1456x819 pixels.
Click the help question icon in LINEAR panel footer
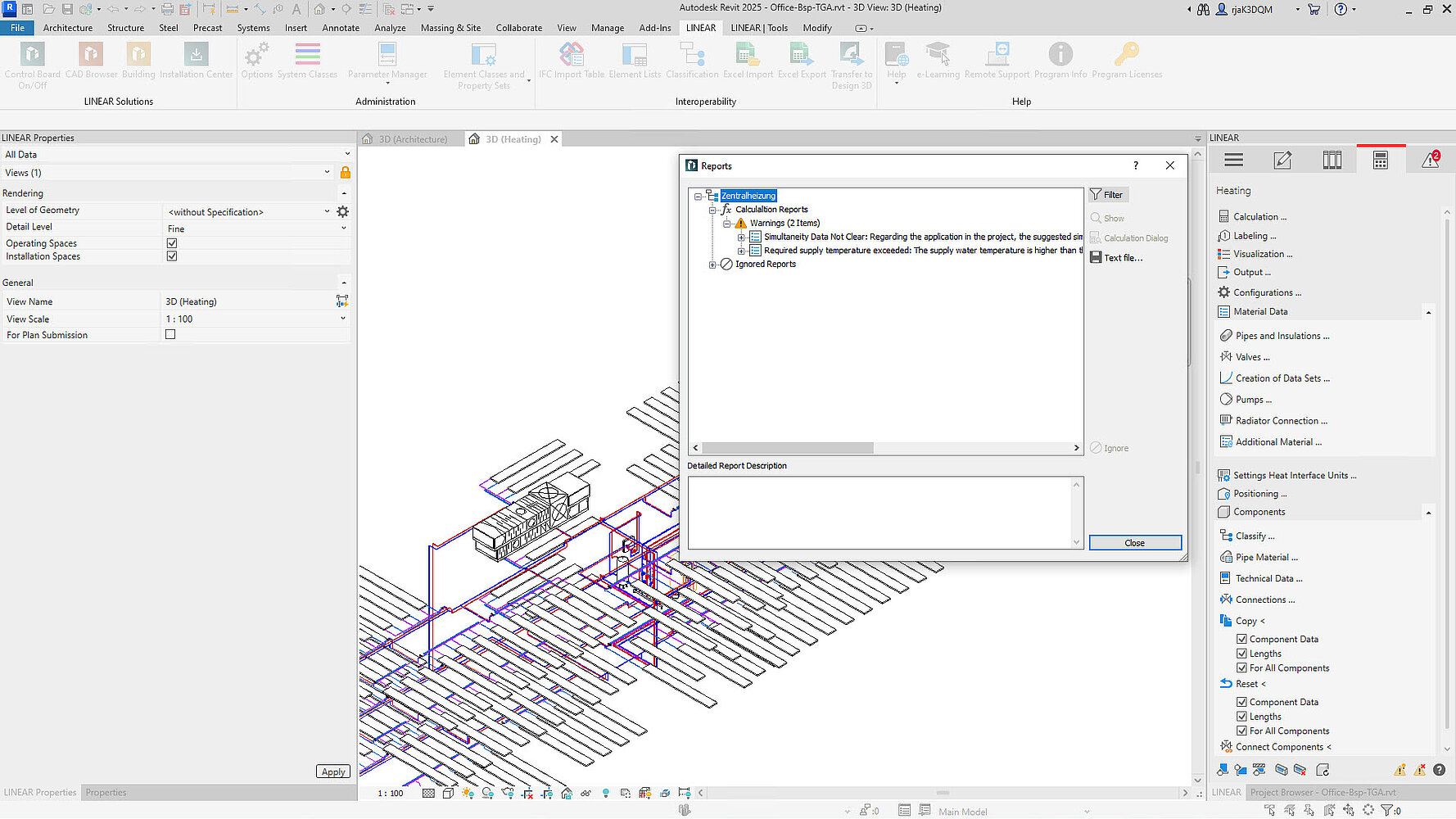point(1439,770)
